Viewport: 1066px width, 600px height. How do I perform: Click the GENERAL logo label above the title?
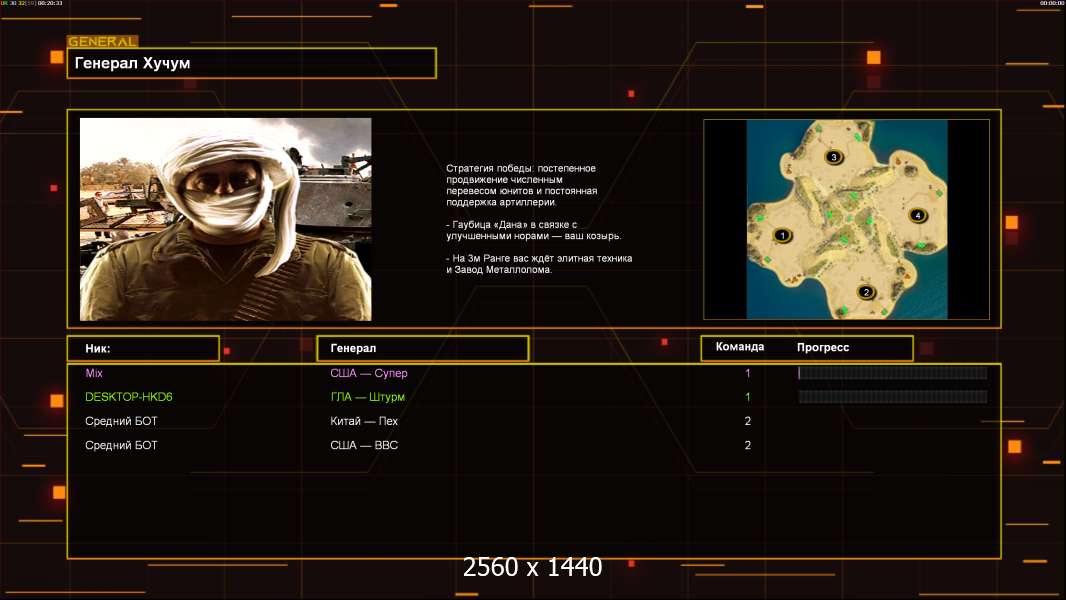point(102,42)
